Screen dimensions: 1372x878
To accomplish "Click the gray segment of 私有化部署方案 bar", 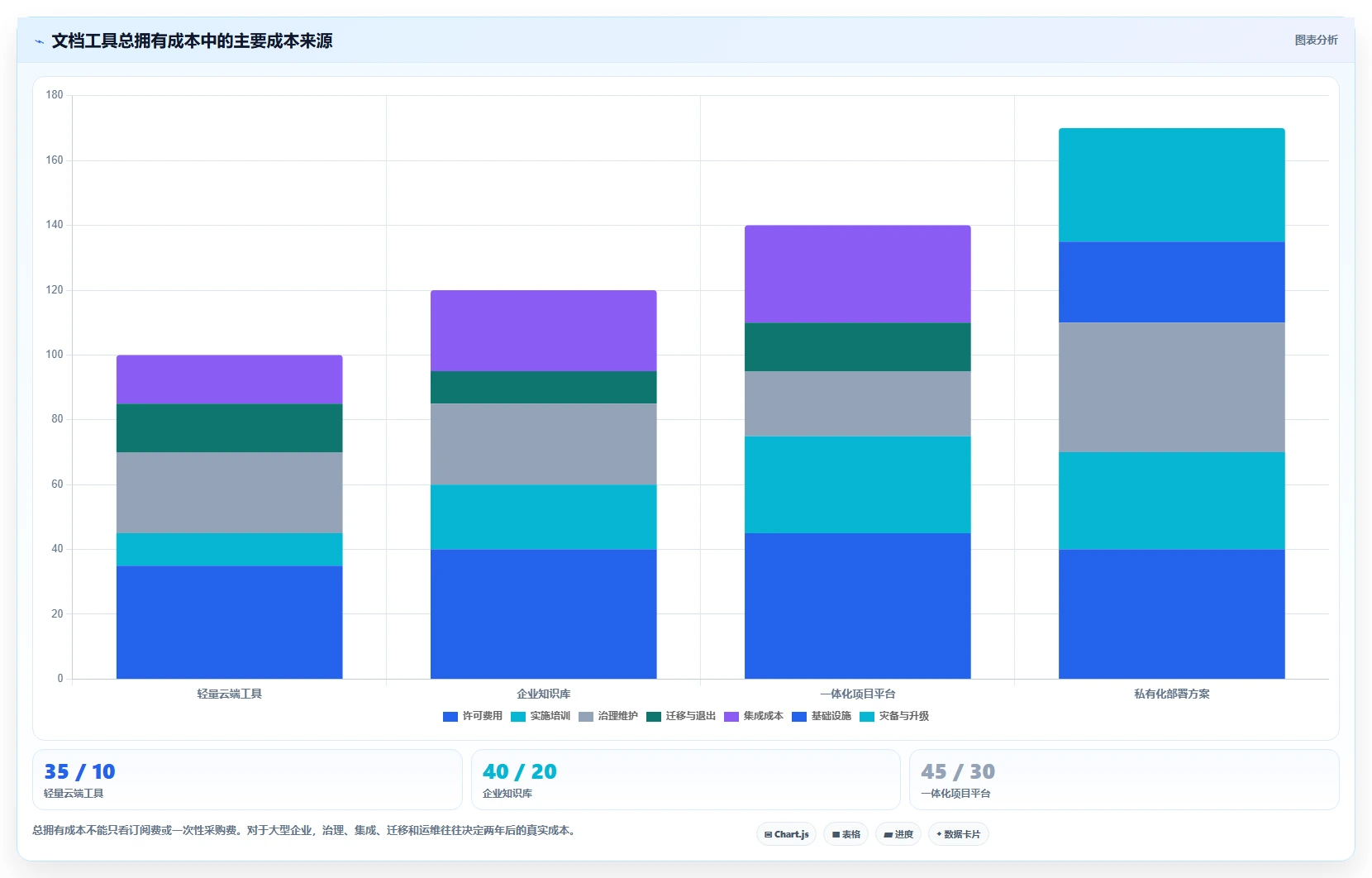I will click(1171, 387).
